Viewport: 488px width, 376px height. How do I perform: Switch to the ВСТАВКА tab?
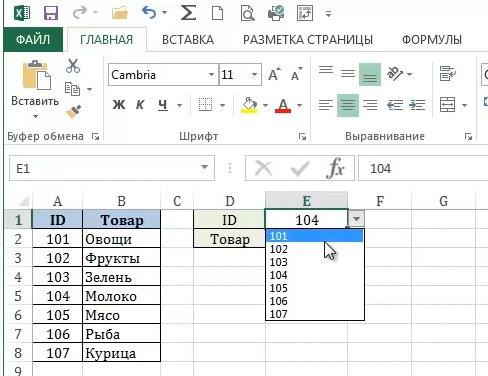coord(188,40)
